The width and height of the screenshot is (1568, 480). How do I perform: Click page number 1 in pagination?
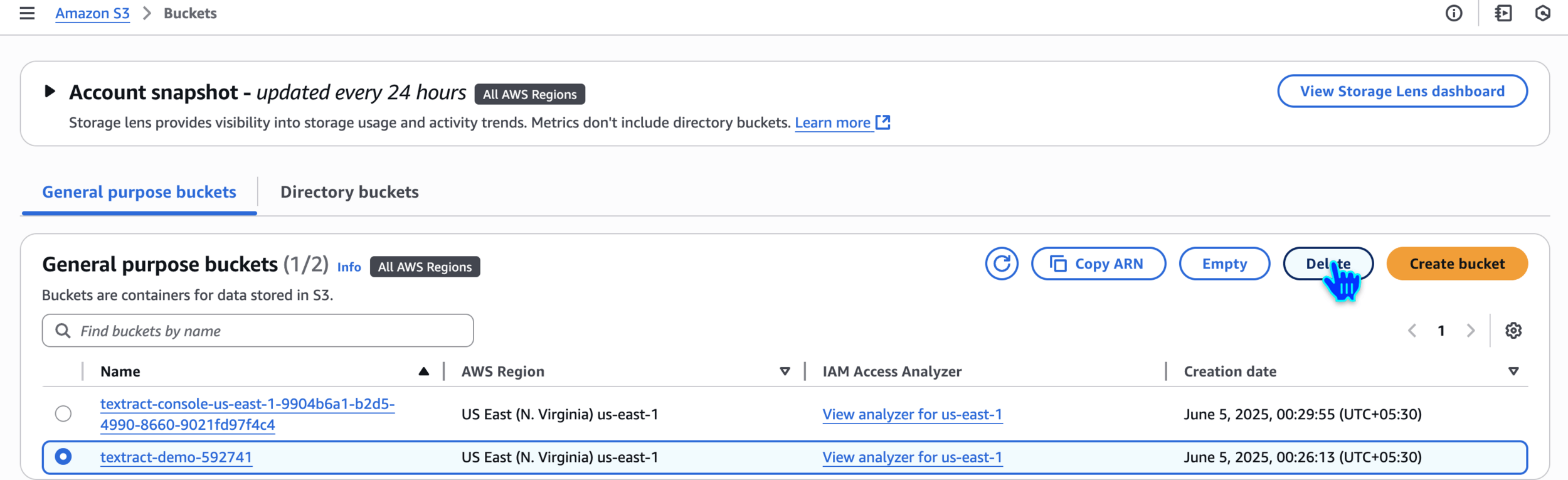[x=1441, y=331]
